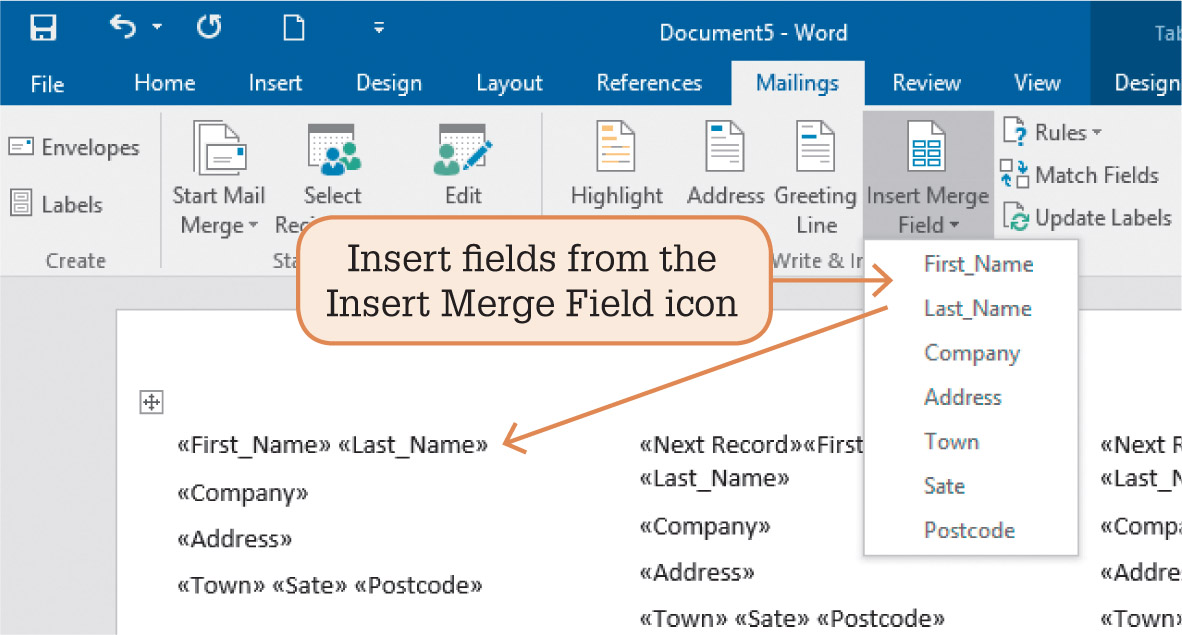Viewport: 1182px width, 635px height.
Task: Click «Last_Name» field in second label
Action: tap(714, 478)
